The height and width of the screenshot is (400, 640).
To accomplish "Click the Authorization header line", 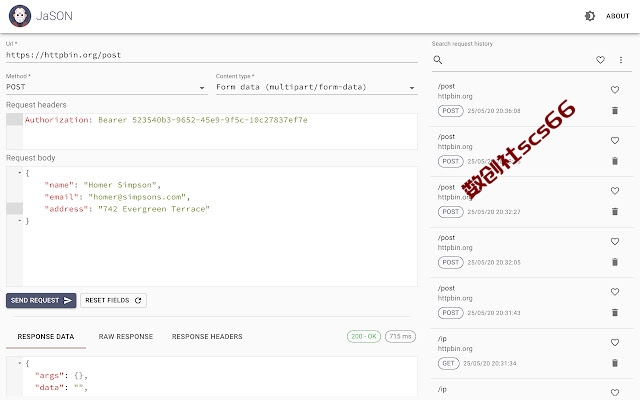I will click(x=166, y=120).
